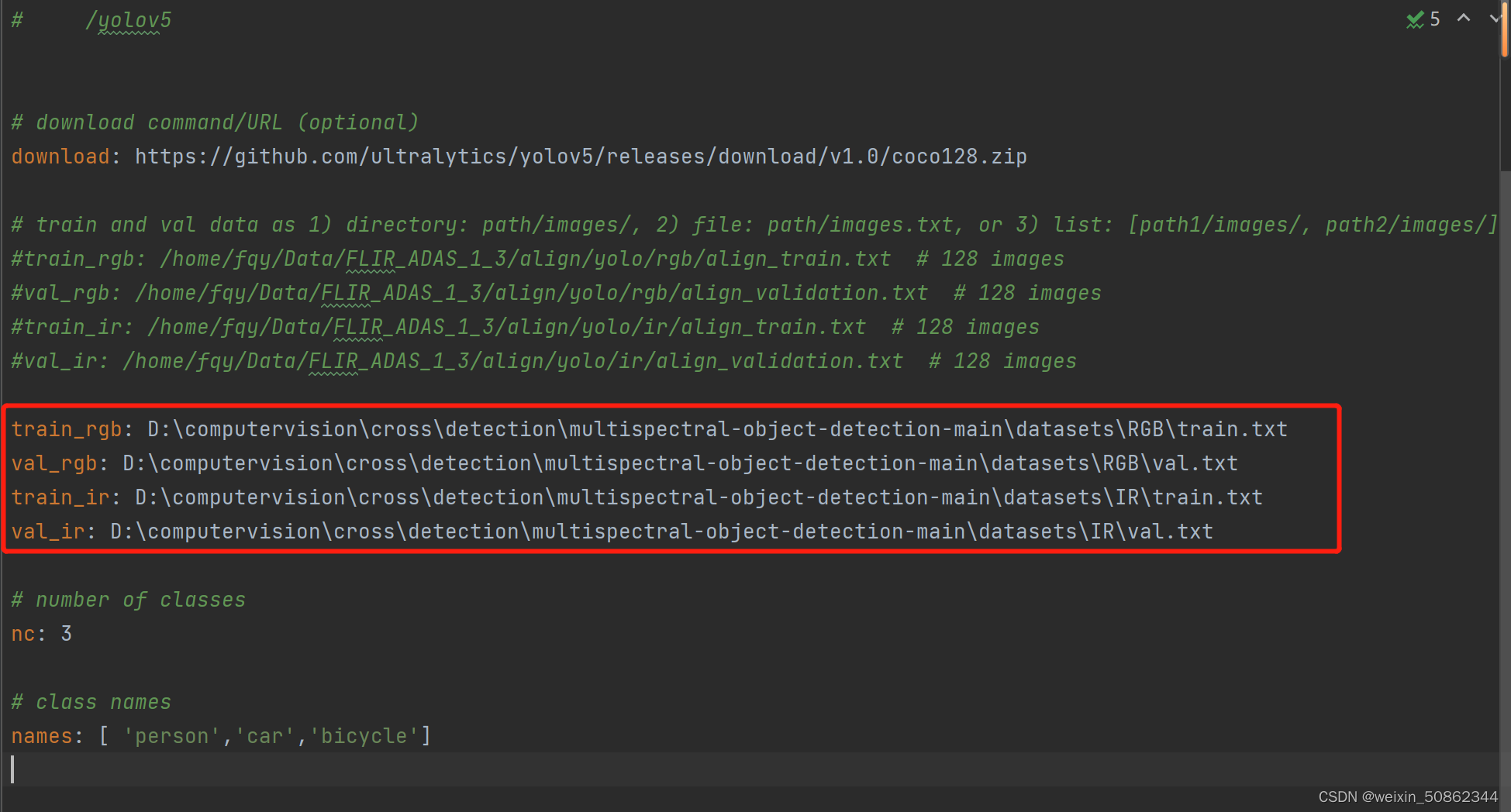The height and width of the screenshot is (812, 1511).
Task: Click the '# download command/URL (optional)' comment
Action: pyautogui.click(x=215, y=122)
